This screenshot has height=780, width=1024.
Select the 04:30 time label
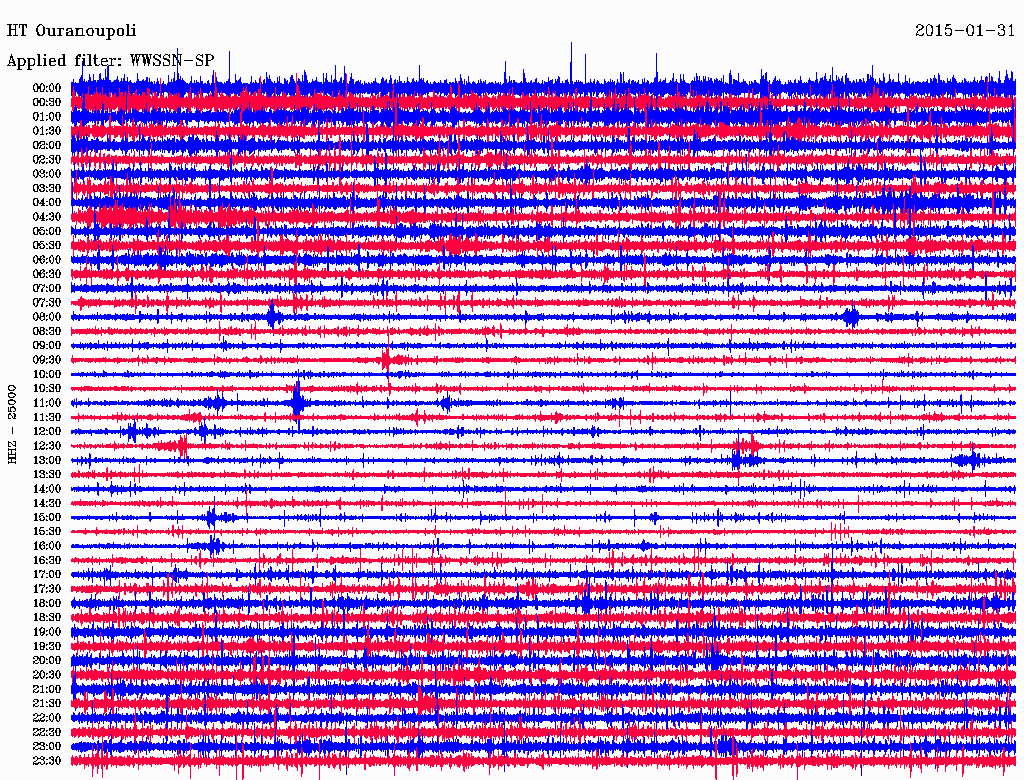click(x=47, y=217)
